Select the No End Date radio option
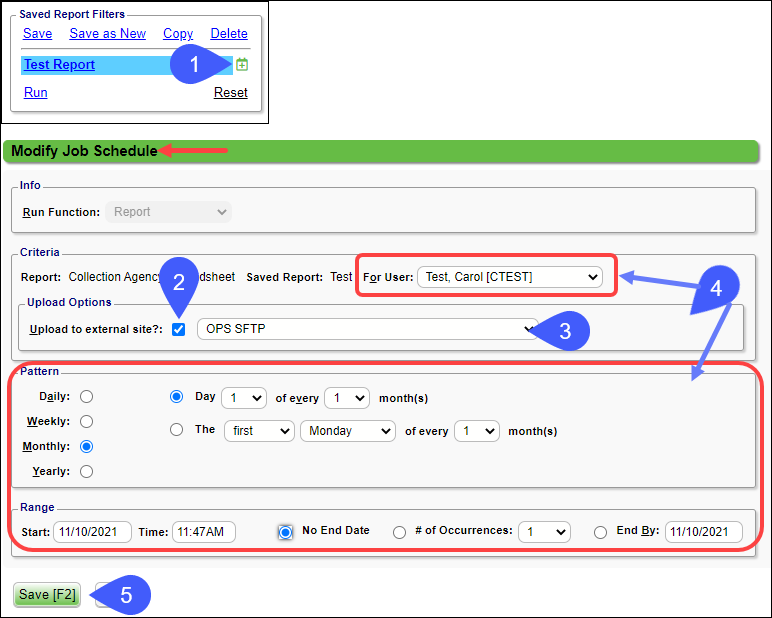Viewport: 772px width, 618px height. coord(285,532)
